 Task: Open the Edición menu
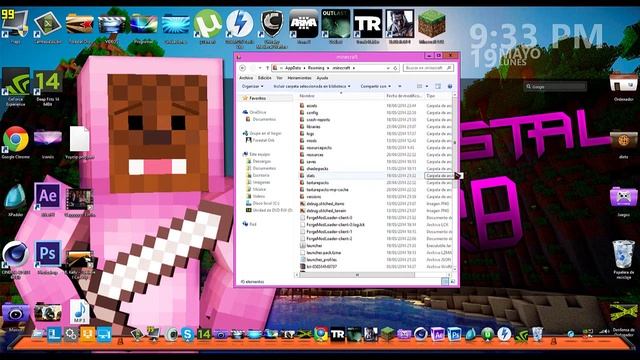pyautogui.click(x=264, y=78)
